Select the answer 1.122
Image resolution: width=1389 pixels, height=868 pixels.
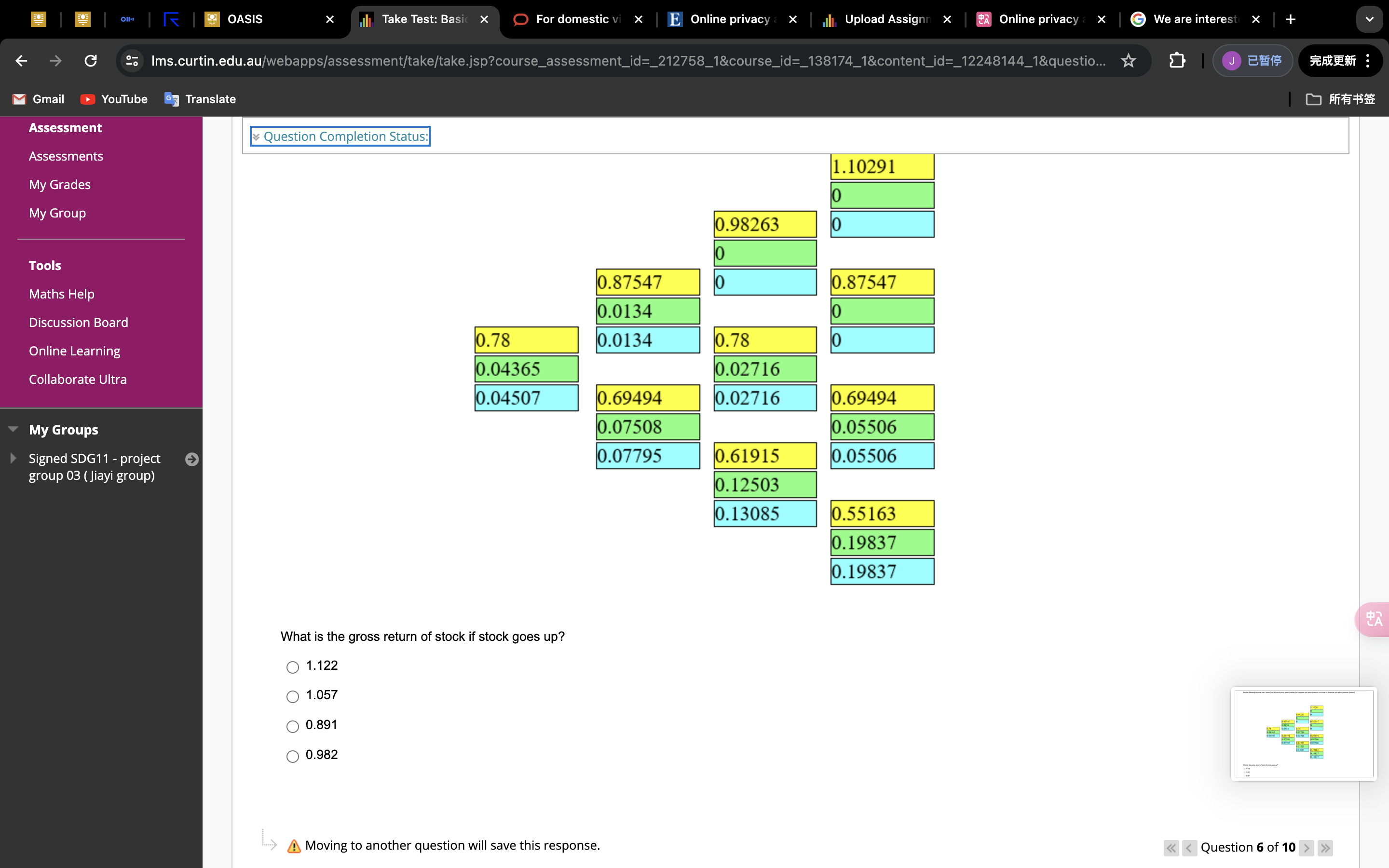pyautogui.click(x=293, y=666)
